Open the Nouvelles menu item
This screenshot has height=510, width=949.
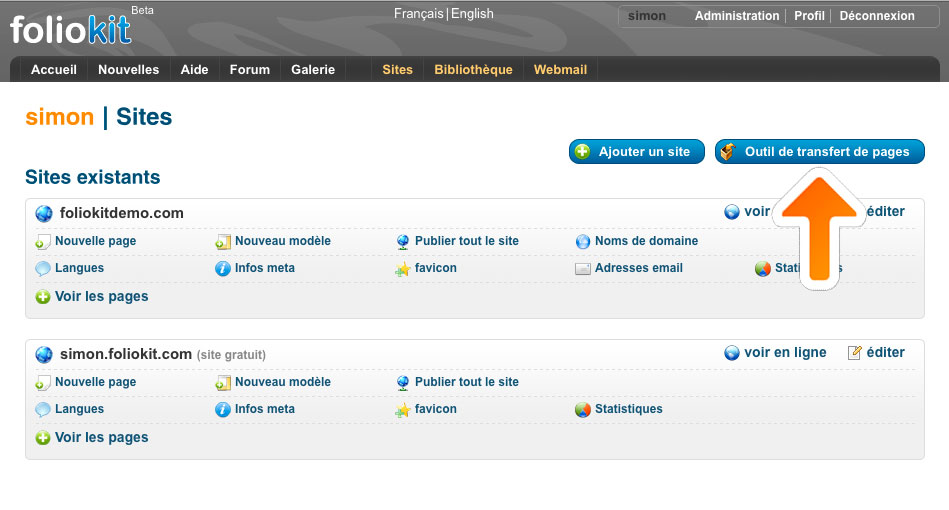tap(128, 70)
